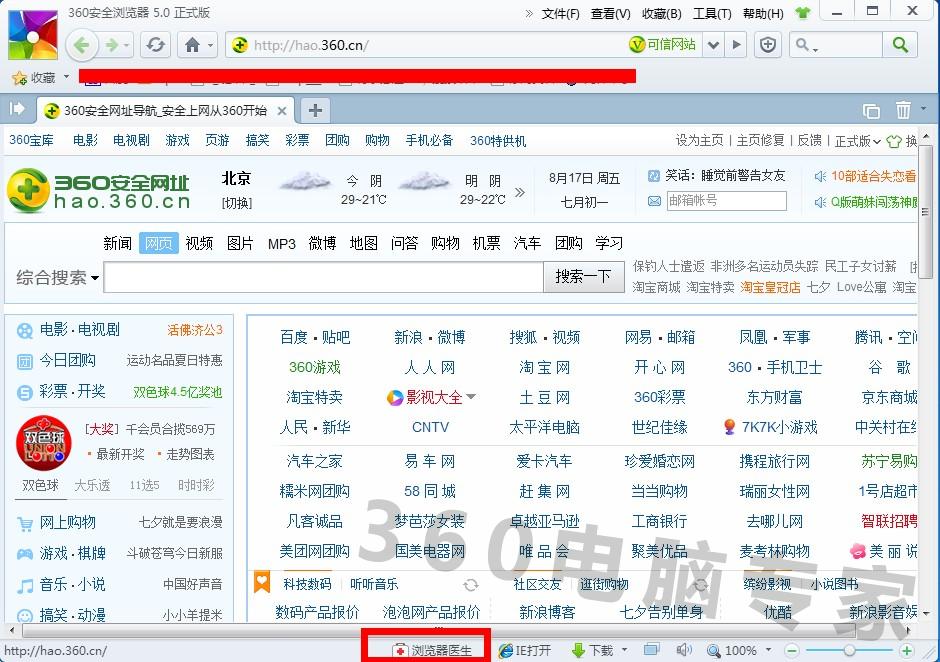
Task: Open the 综合搜索 dropdown
Action: point(58,278)
